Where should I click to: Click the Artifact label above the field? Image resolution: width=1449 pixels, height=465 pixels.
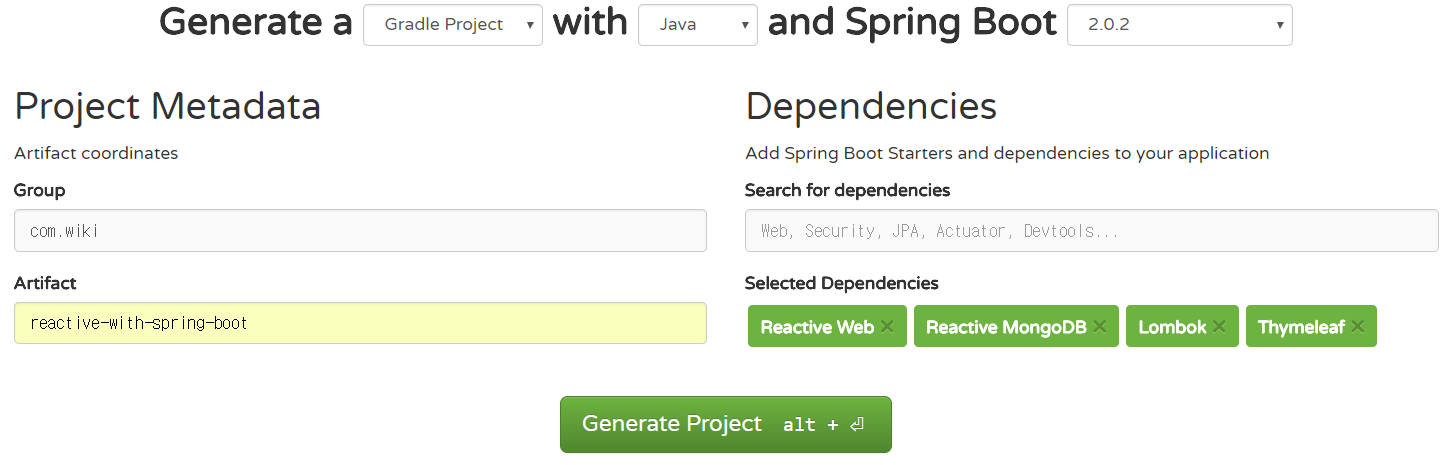point(45,283)
